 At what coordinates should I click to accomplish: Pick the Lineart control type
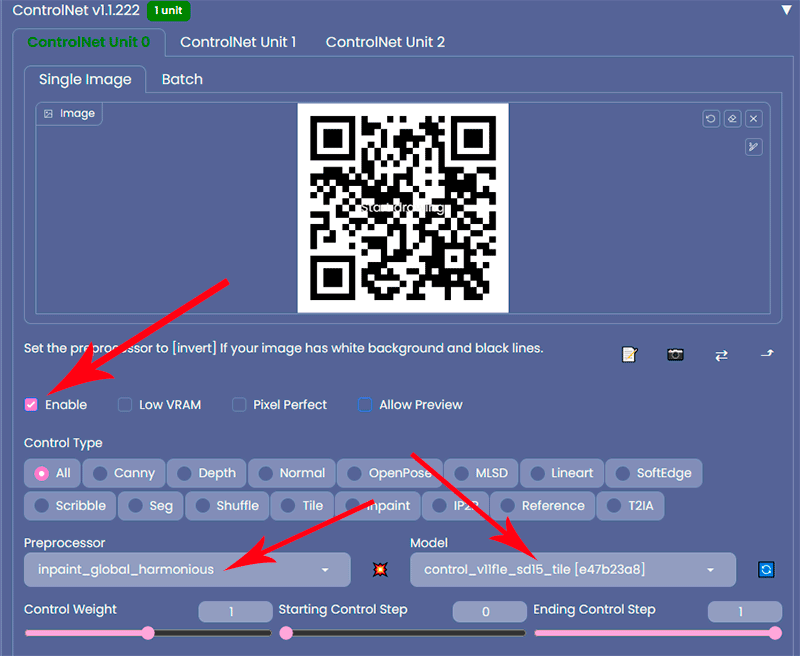tap(562, 473)
